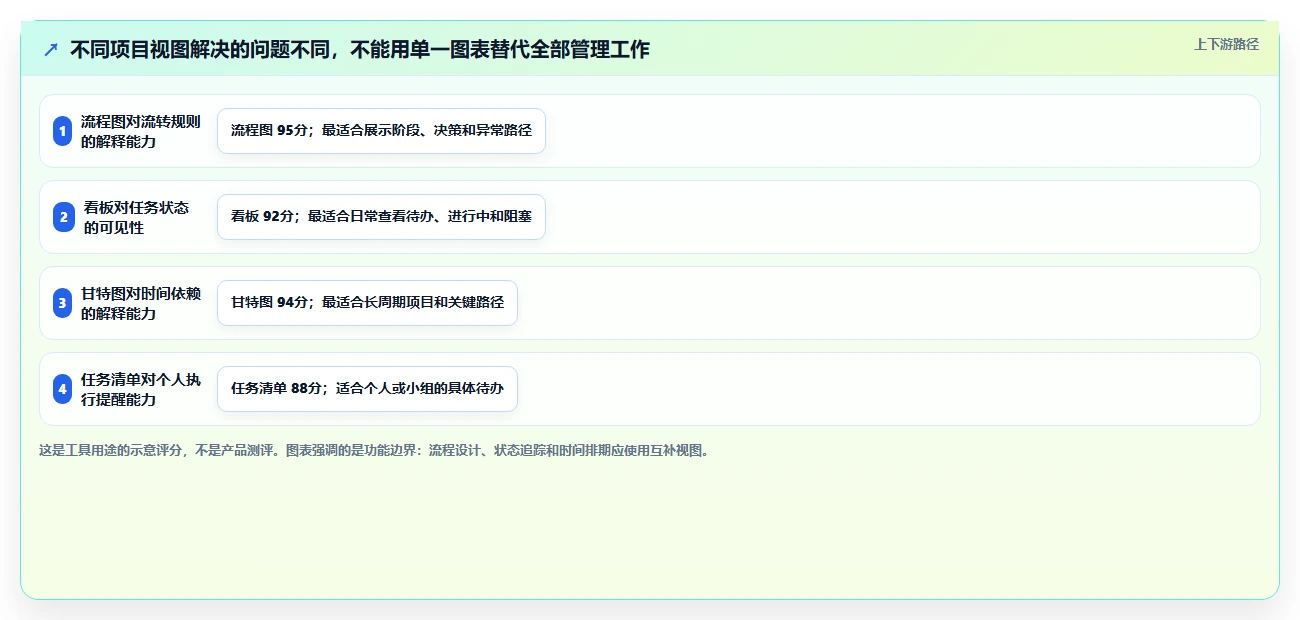Click the 任务清单 88分 score box
This screenshot has width=1300, height=620.
(367, 389)
